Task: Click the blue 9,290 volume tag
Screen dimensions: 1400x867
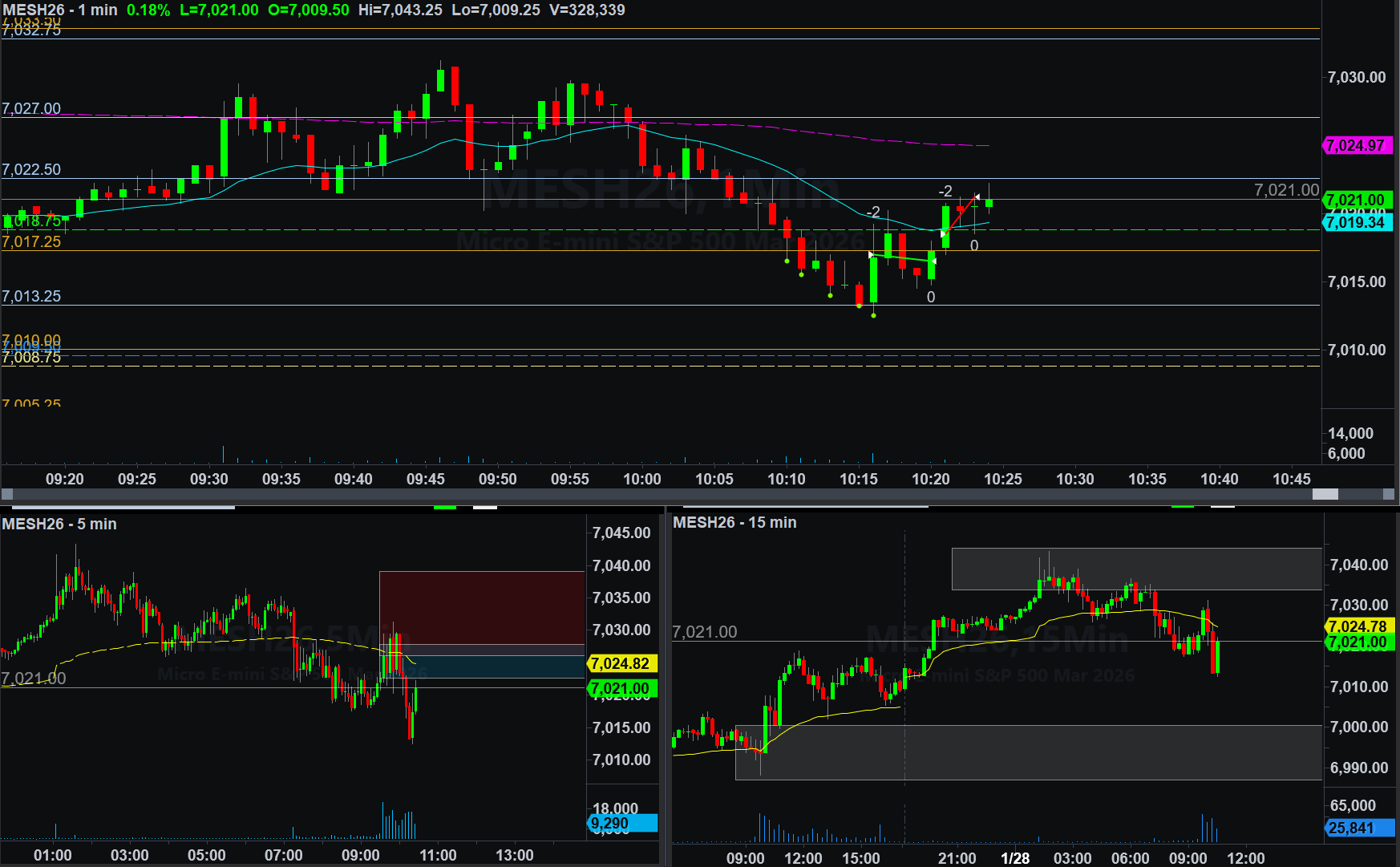Action: coord(621,823)
